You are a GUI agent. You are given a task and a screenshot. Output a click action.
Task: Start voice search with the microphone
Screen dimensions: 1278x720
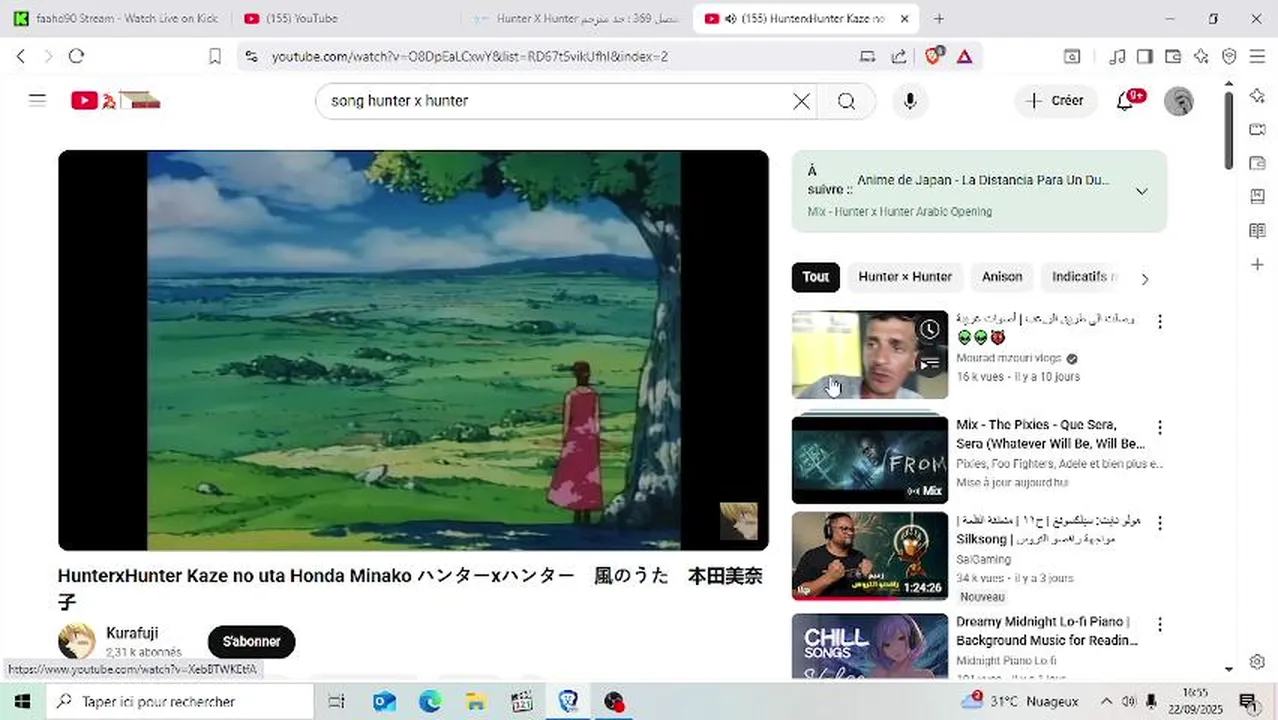click(910, 101)
